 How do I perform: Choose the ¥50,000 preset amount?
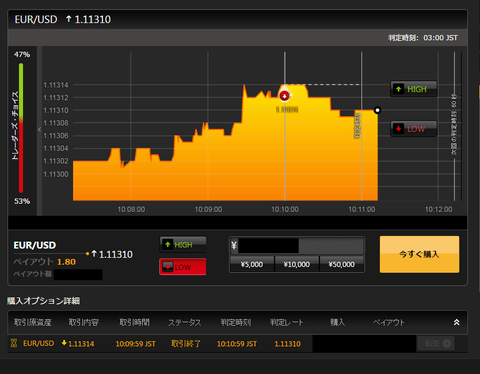click(x=342, y=264)
